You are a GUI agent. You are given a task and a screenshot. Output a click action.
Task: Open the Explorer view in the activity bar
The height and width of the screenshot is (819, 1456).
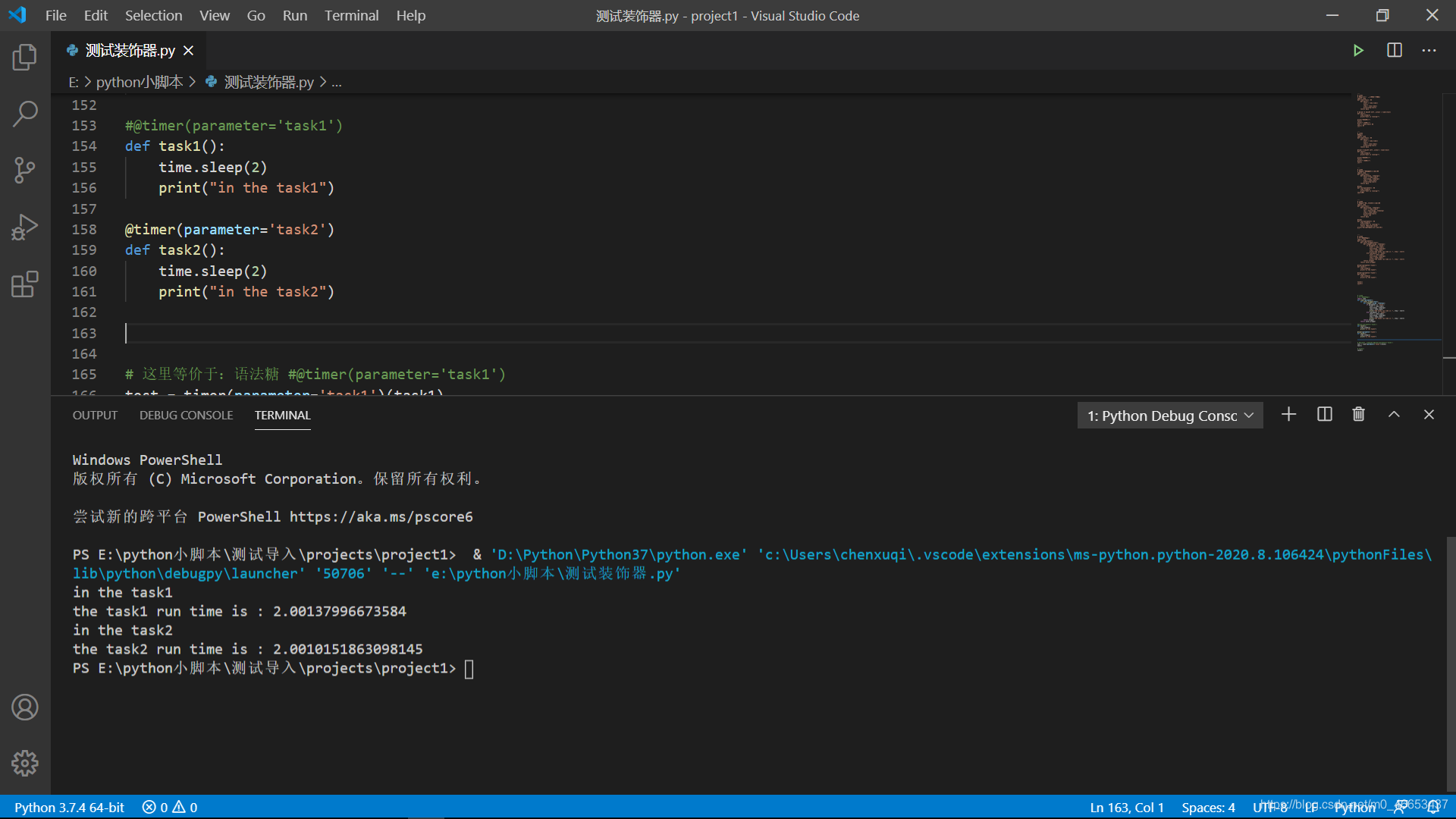pos(25,58)
